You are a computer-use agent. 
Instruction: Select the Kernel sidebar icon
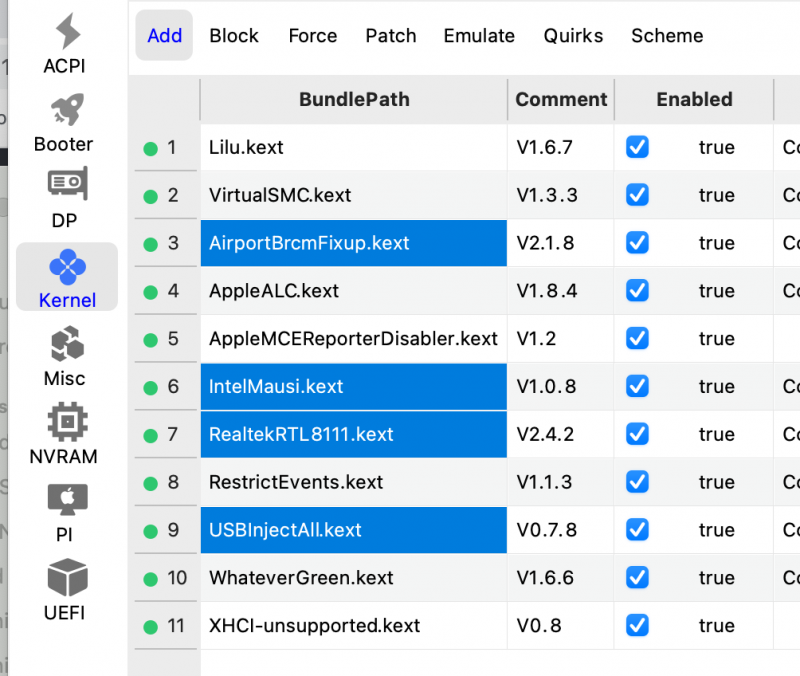(x=67, y=266)
